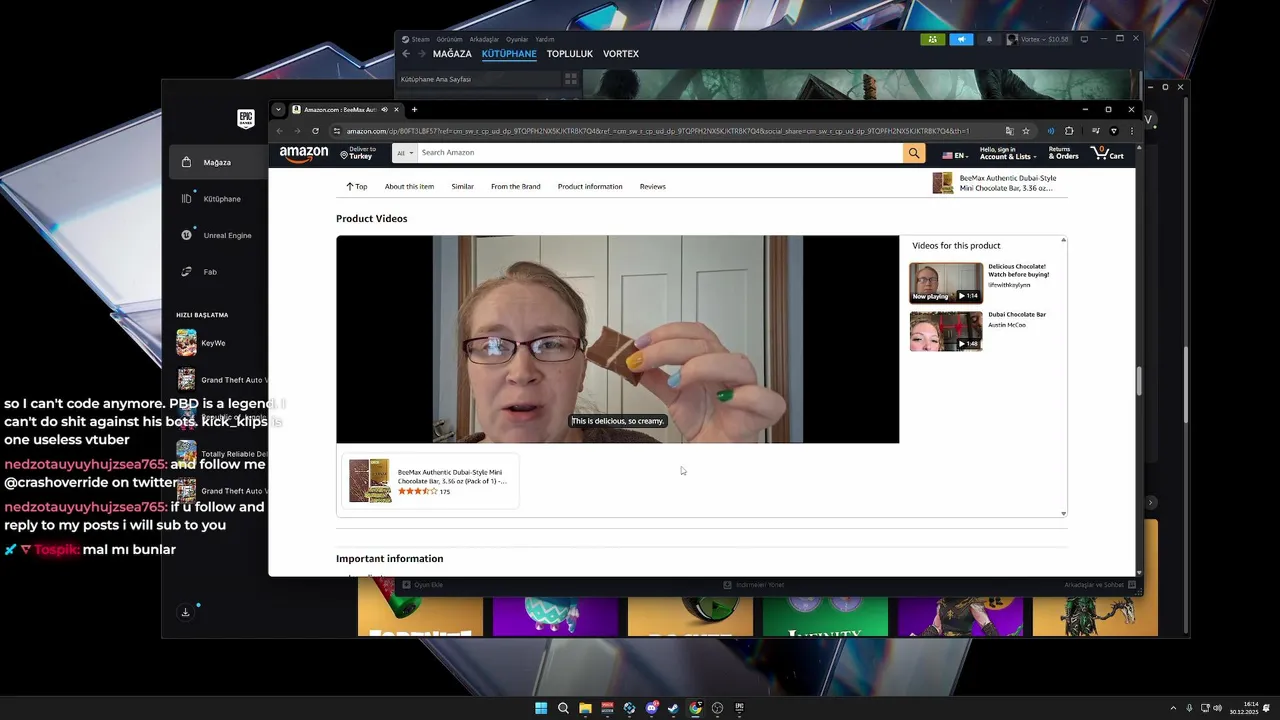The width and height of the screenshot is (1280, 720).
Task: Open Steam from the taskbar
Action: pyautogui.click(x=673, y=708)
